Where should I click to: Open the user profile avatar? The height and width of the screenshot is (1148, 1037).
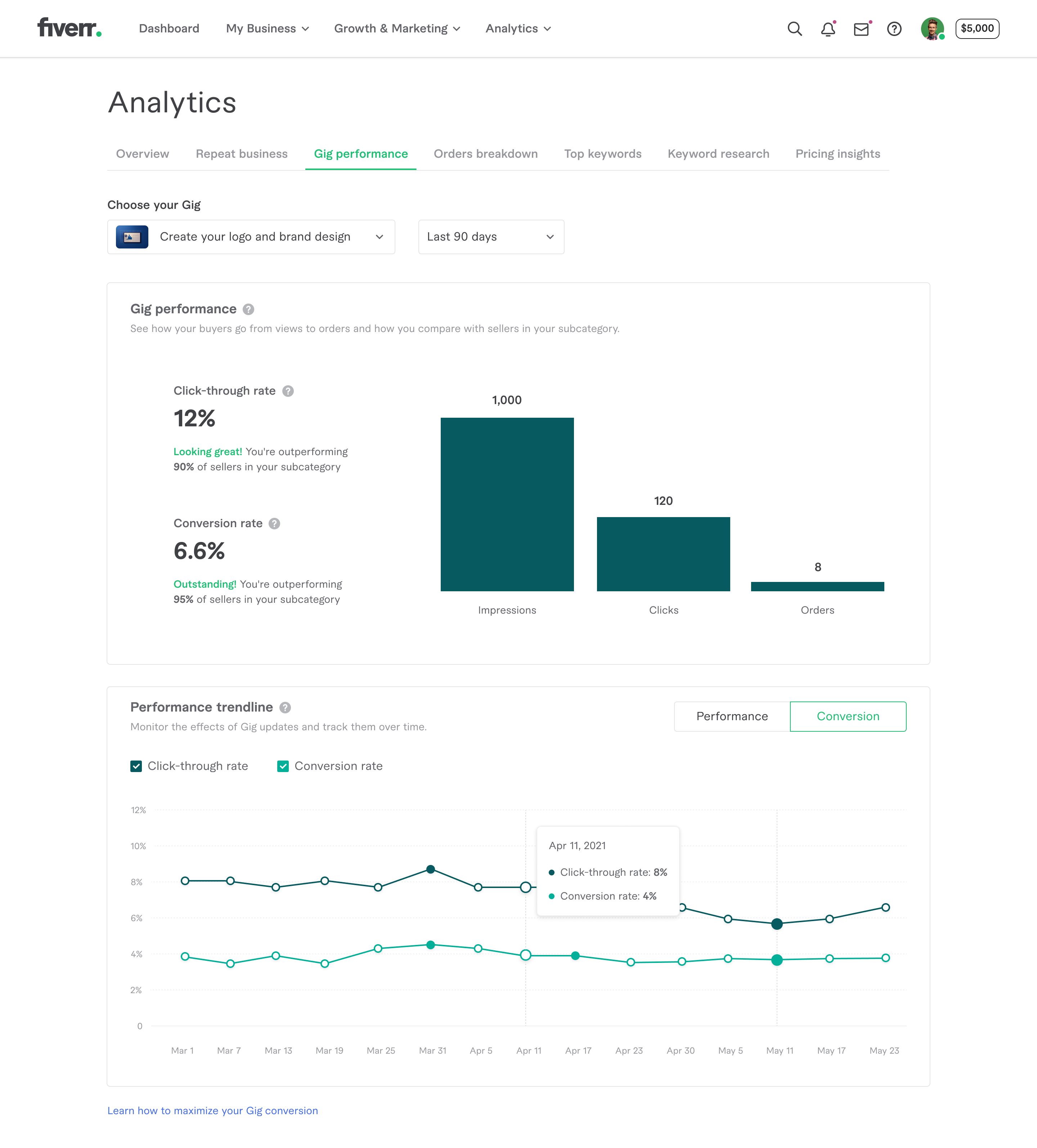[932, 28]
